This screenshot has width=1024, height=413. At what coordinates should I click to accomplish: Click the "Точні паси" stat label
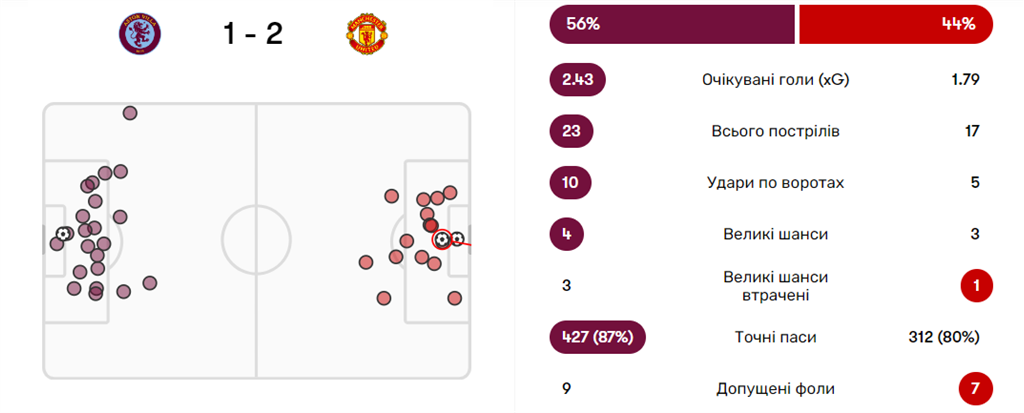click(x=775, y=337)
